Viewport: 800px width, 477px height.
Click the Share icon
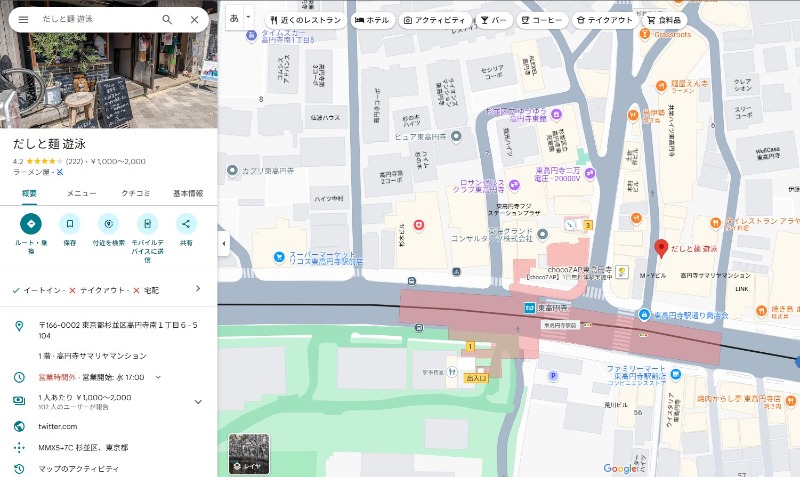pos(186,223)
